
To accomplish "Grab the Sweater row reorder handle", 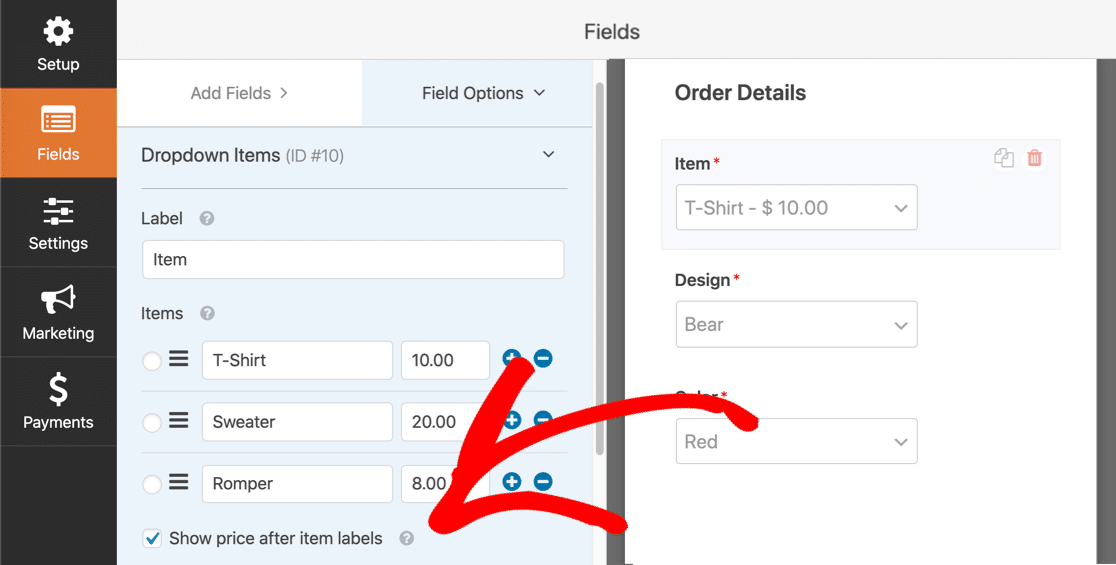I will [179, 421].
